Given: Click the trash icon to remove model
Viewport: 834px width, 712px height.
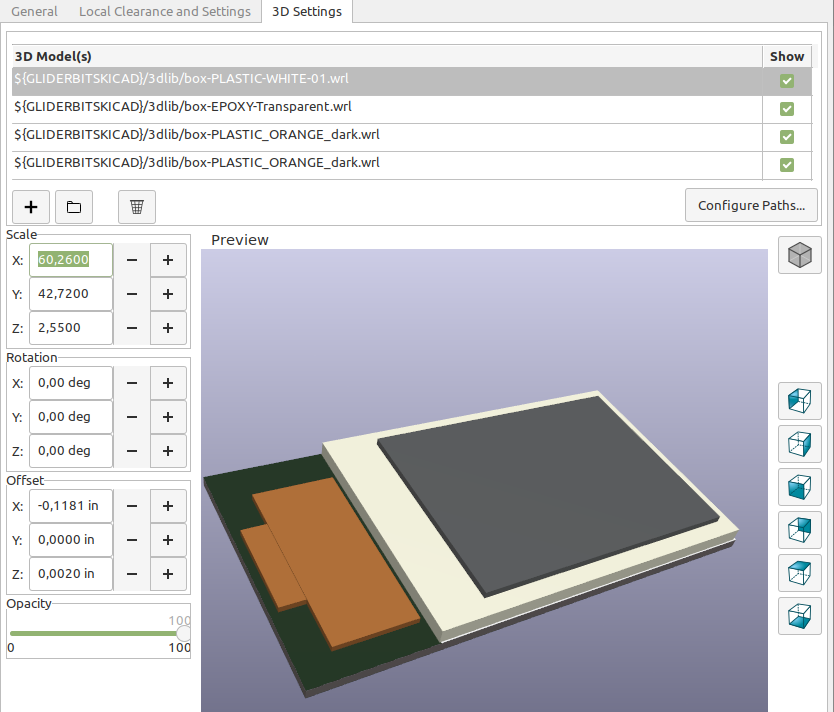Looking at the screenshot, I should coord(137,207).
